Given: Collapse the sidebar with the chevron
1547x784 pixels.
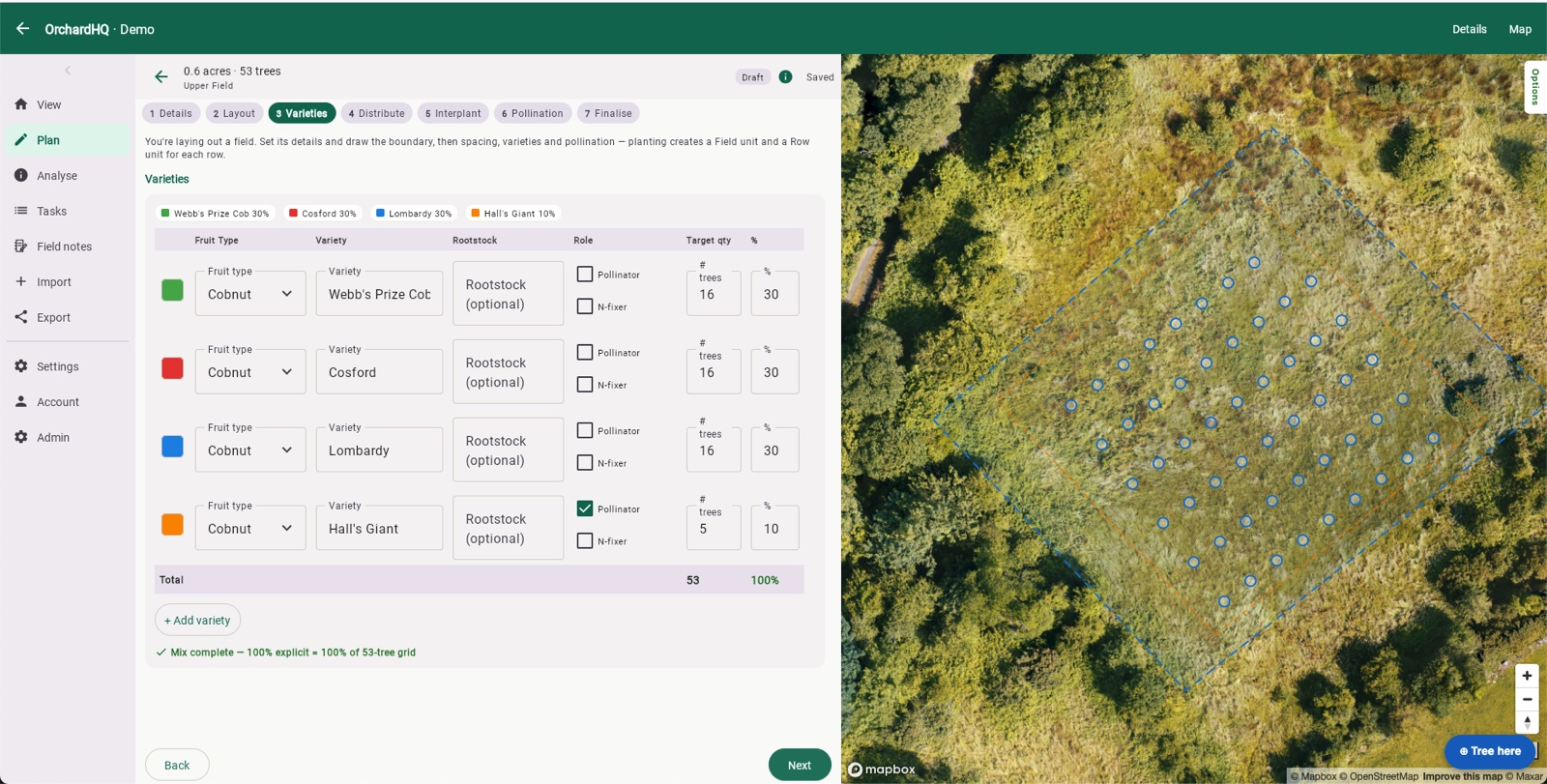Looking at the screenshot, I should [x=68, y=71].
